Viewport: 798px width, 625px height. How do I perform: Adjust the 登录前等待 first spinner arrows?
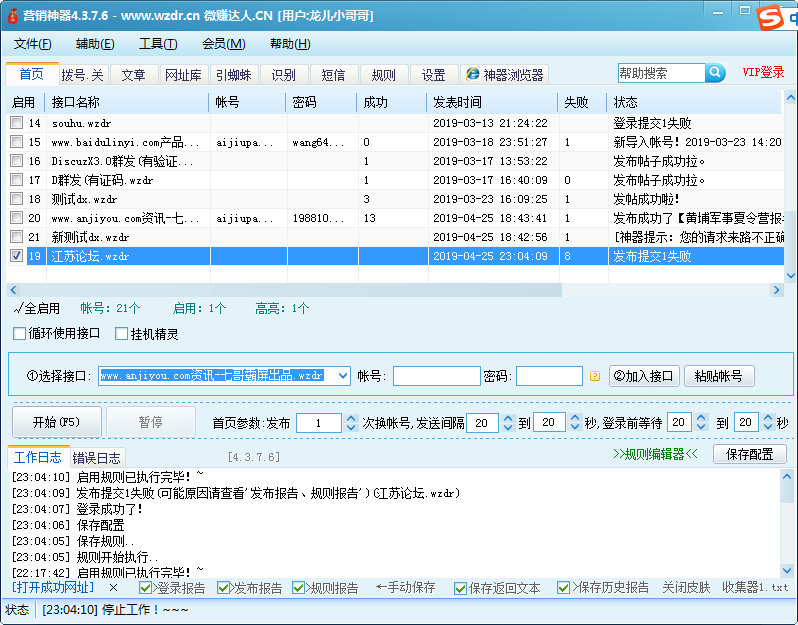tap(701, 423)
